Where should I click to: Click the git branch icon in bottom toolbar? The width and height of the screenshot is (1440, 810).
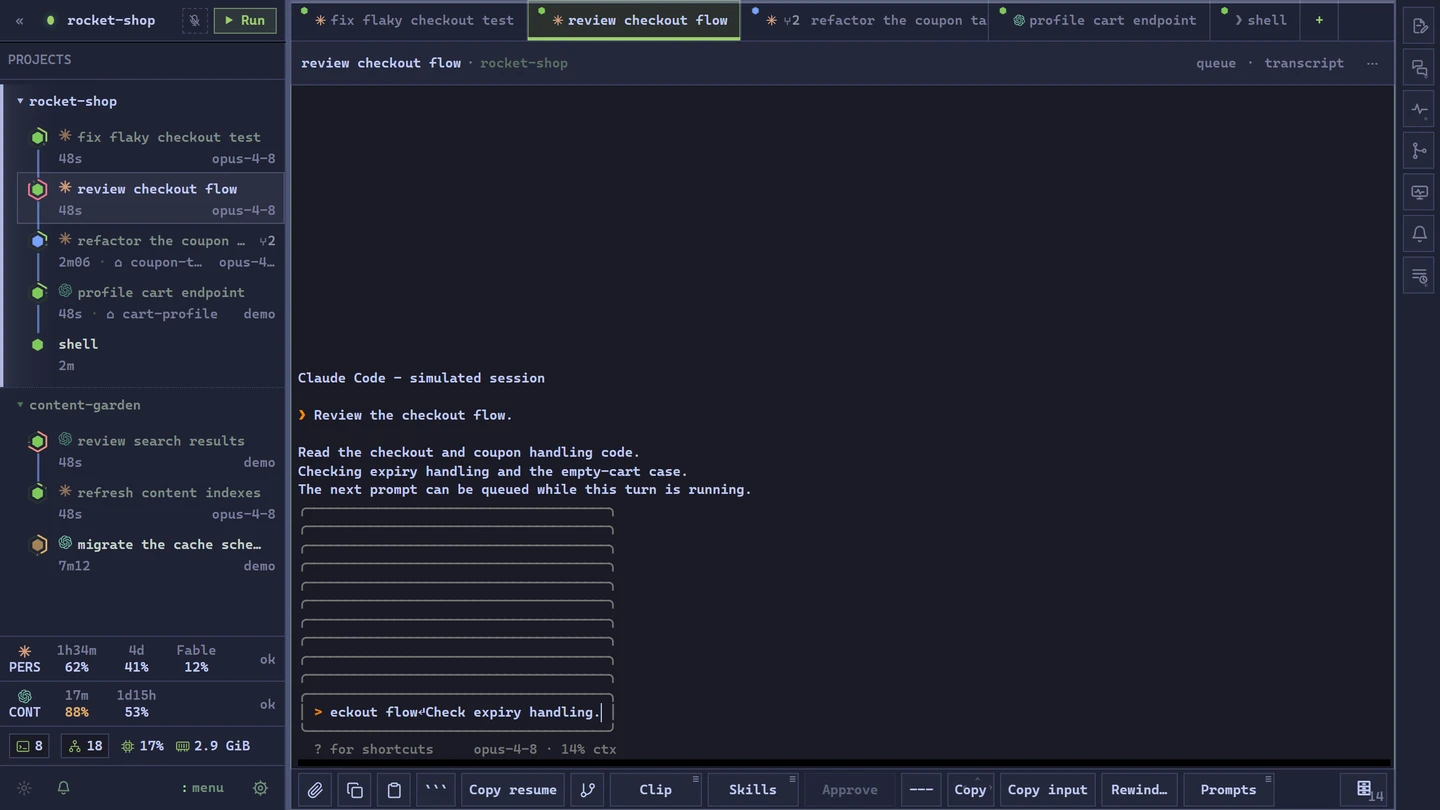tap(588, 790)
